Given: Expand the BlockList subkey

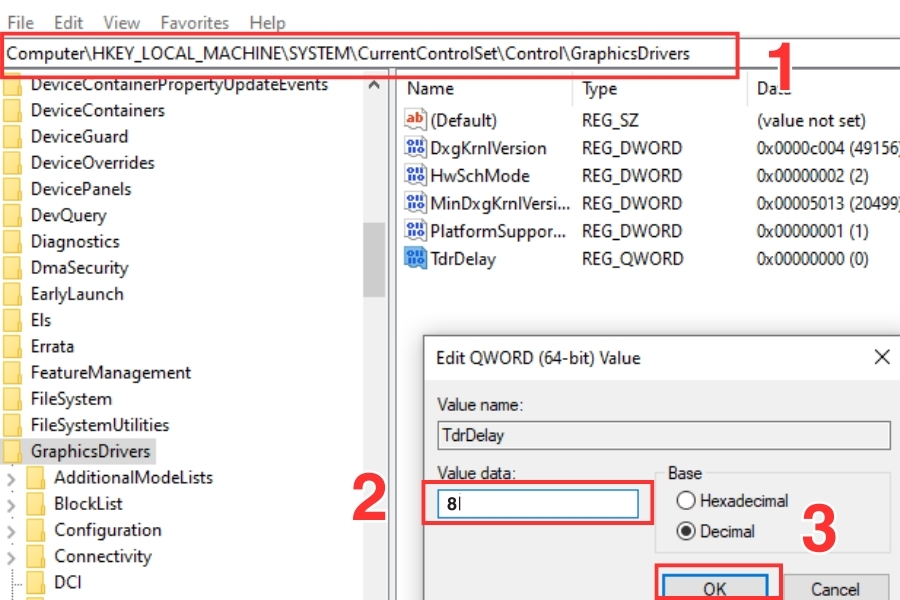Looking at the screenshot, I should pos(12,504).
